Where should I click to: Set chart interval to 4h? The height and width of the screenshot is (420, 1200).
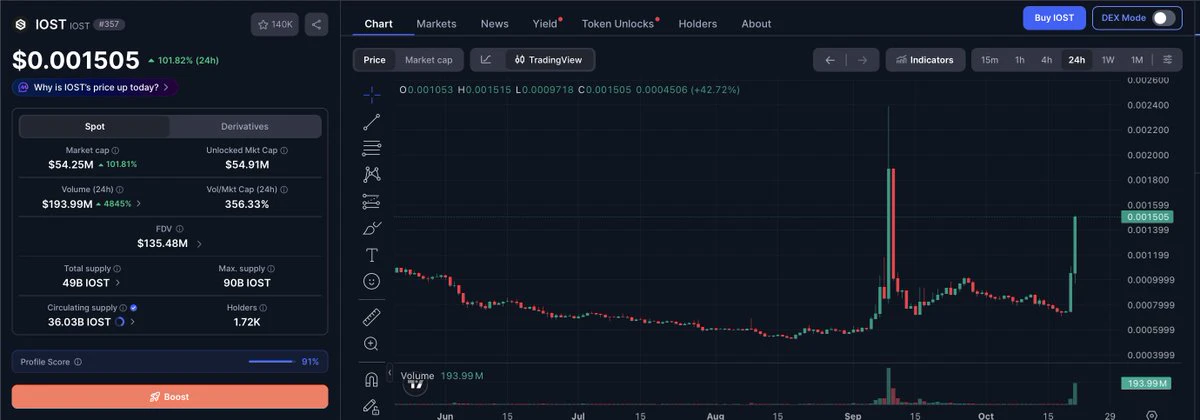pyautogui.click(x=1046, y=60)
